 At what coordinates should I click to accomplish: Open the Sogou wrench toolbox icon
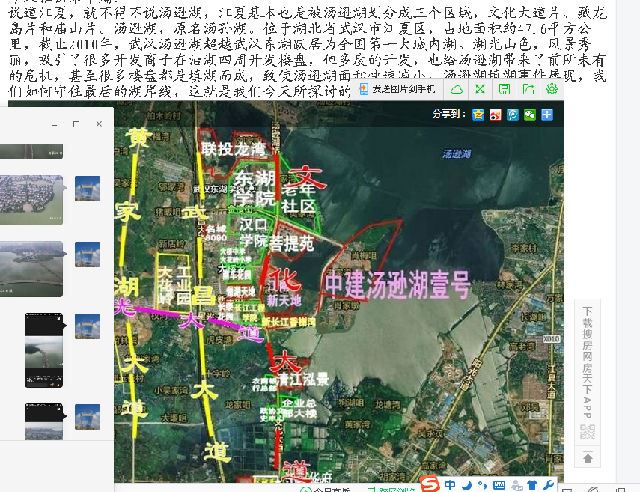[x=548, y=485]
